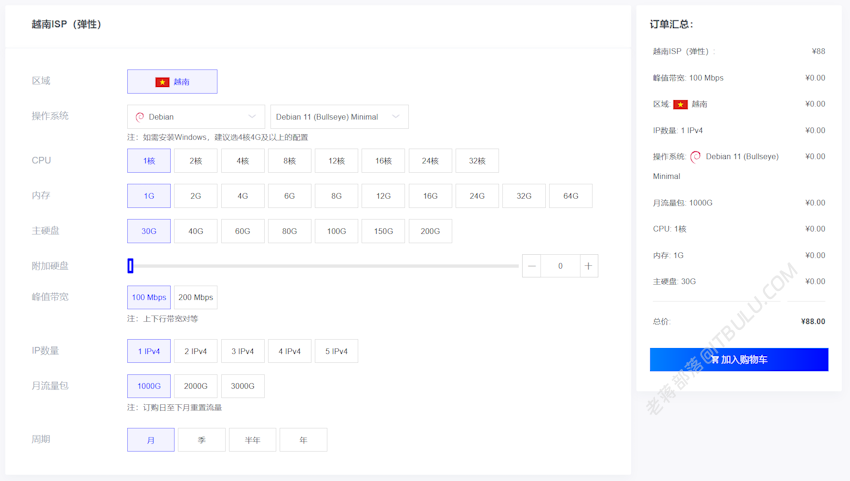Select 4G memory option
The width and height of the screenshot is (850, 481).
coord(242,196)
